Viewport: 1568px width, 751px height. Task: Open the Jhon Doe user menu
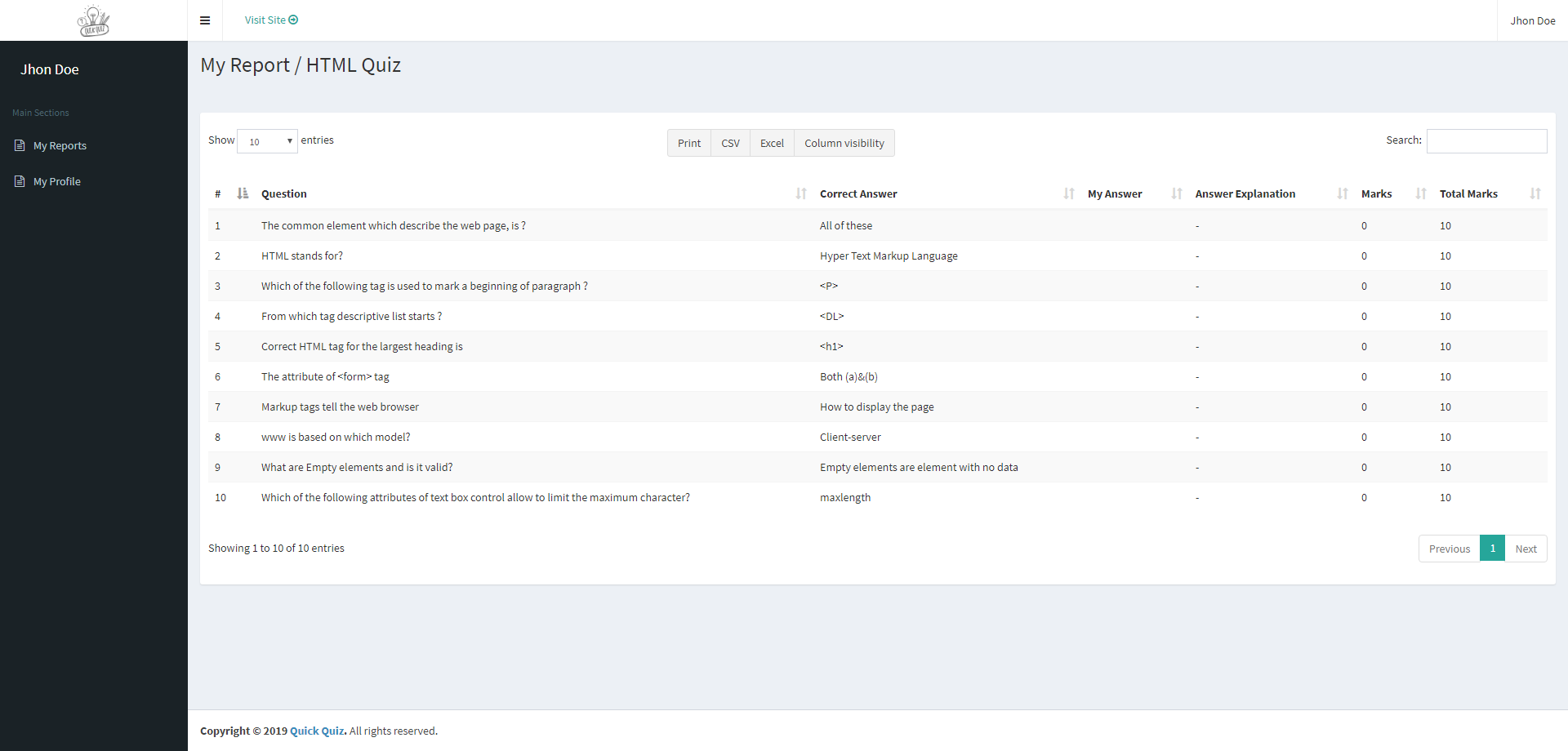click(x=1533, y=20)
